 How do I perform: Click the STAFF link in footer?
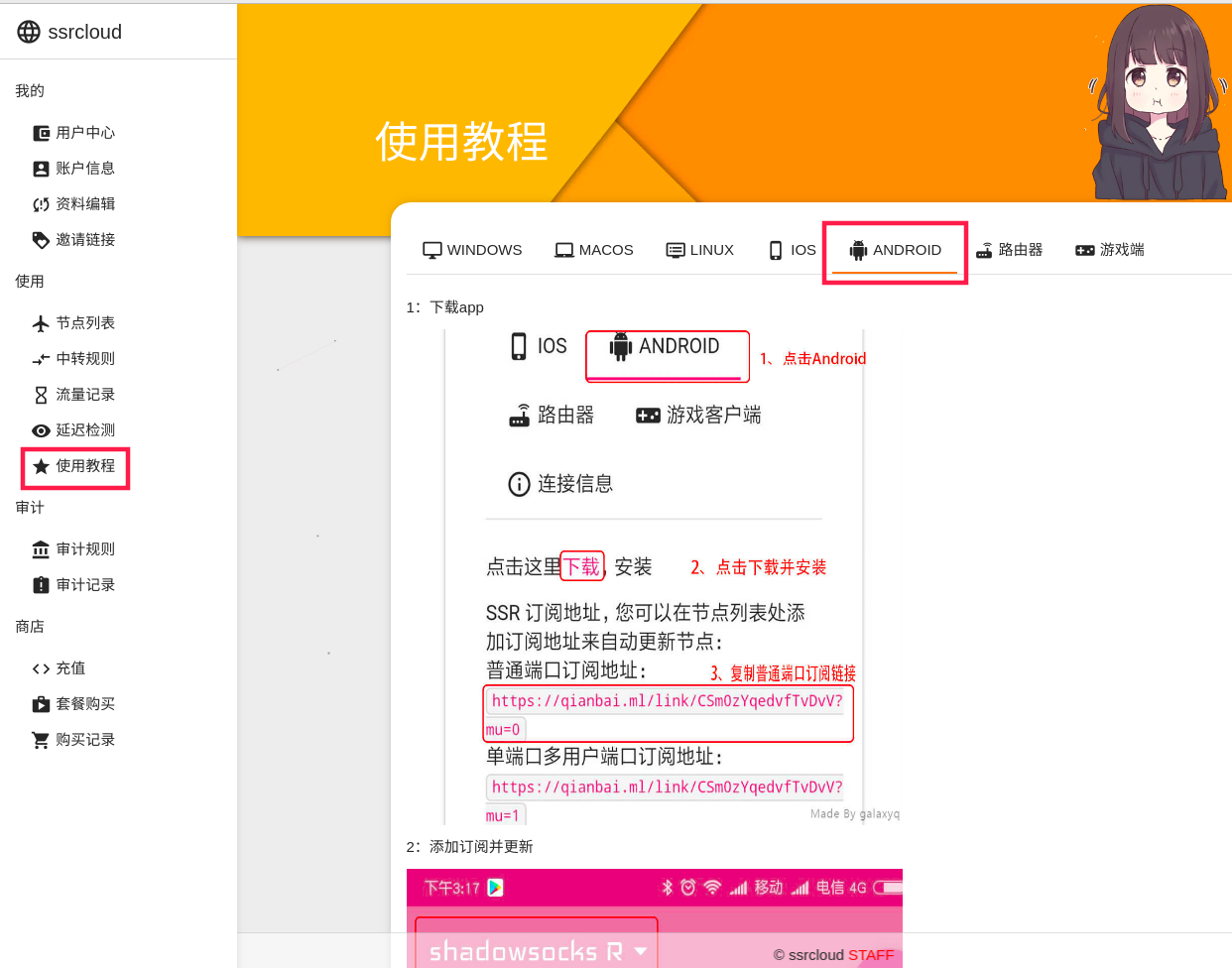point(870,955)
